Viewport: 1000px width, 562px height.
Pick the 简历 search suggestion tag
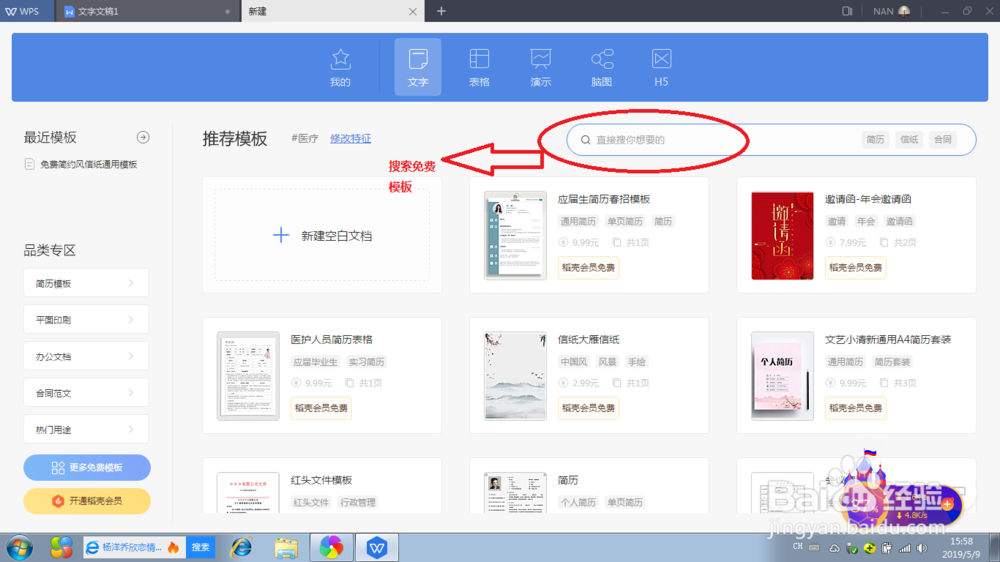tap(875, 140)
